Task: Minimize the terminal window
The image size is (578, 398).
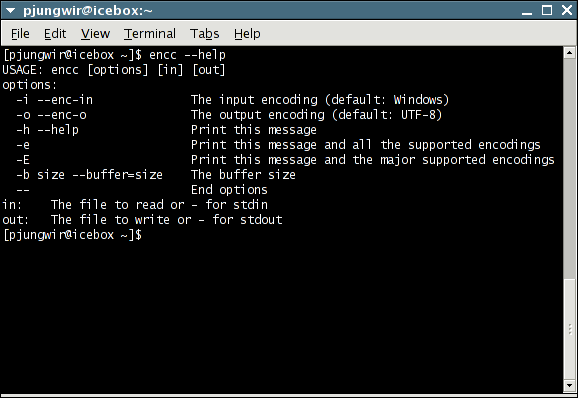Action: 527,11
